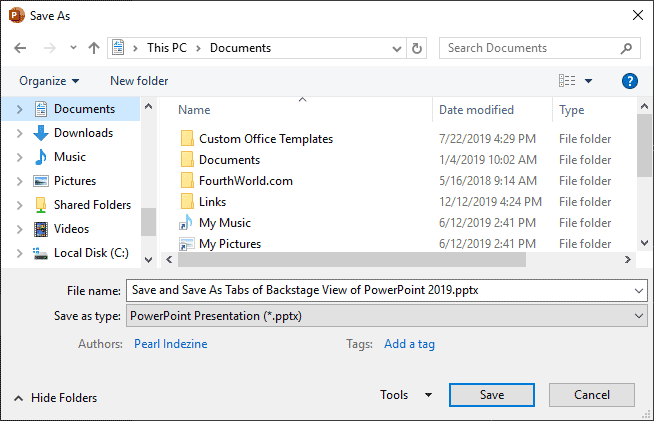The height and width of the screenshot is (421, 654).
Task: Select the Custom Office Templates folder
Action: [266, 139]
